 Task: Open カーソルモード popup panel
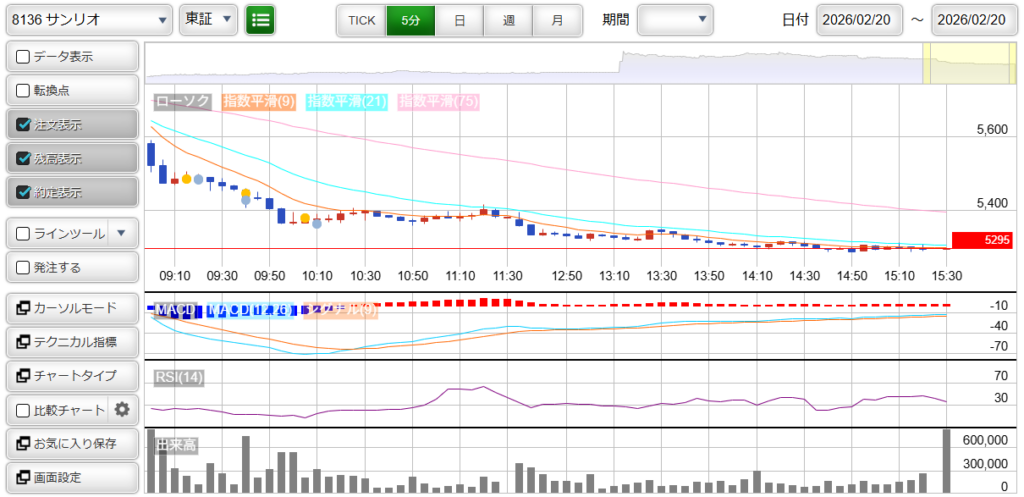point(71,308)
